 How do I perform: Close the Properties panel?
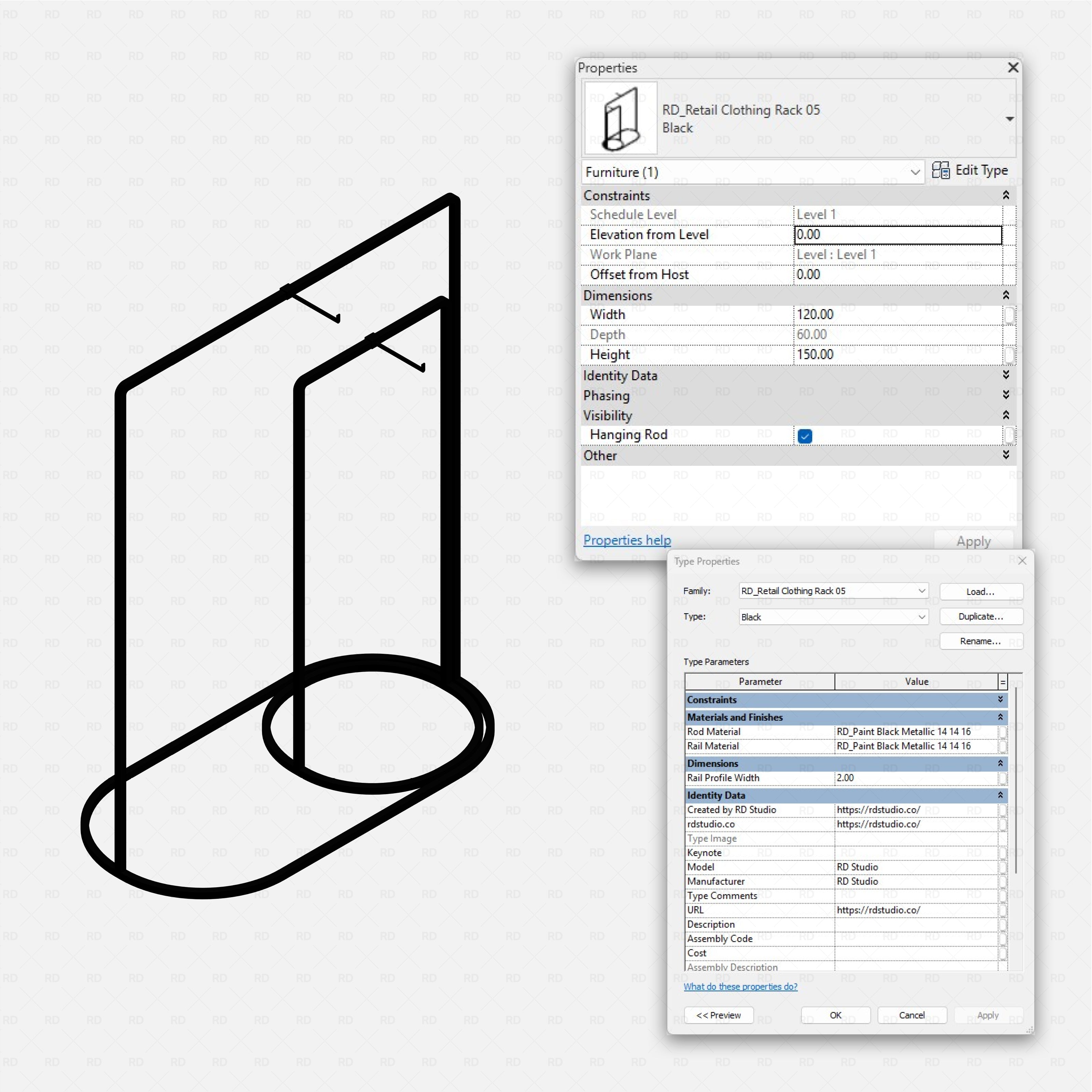(1013, 68)
